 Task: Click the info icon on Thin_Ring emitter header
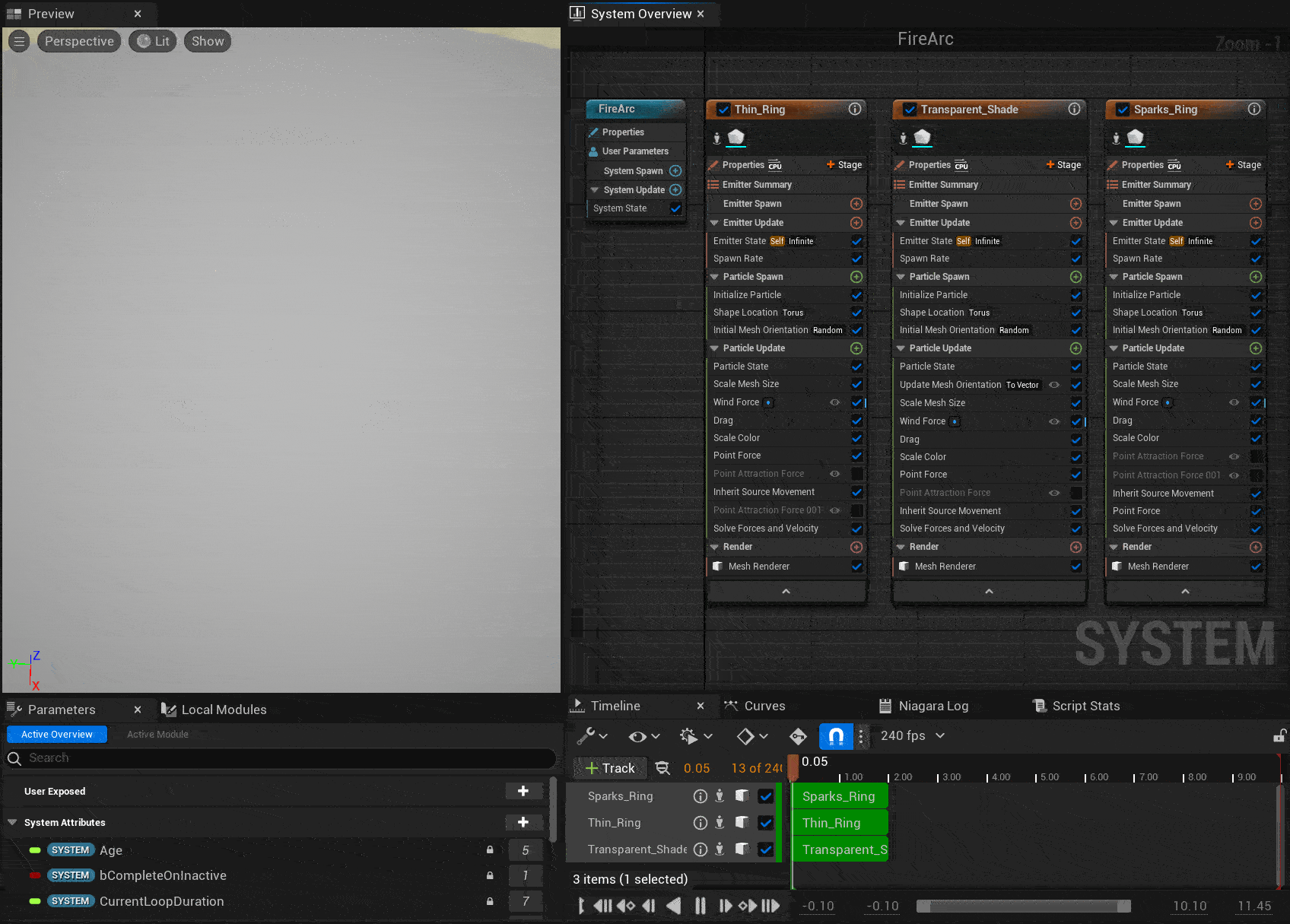tap(855, 109)
